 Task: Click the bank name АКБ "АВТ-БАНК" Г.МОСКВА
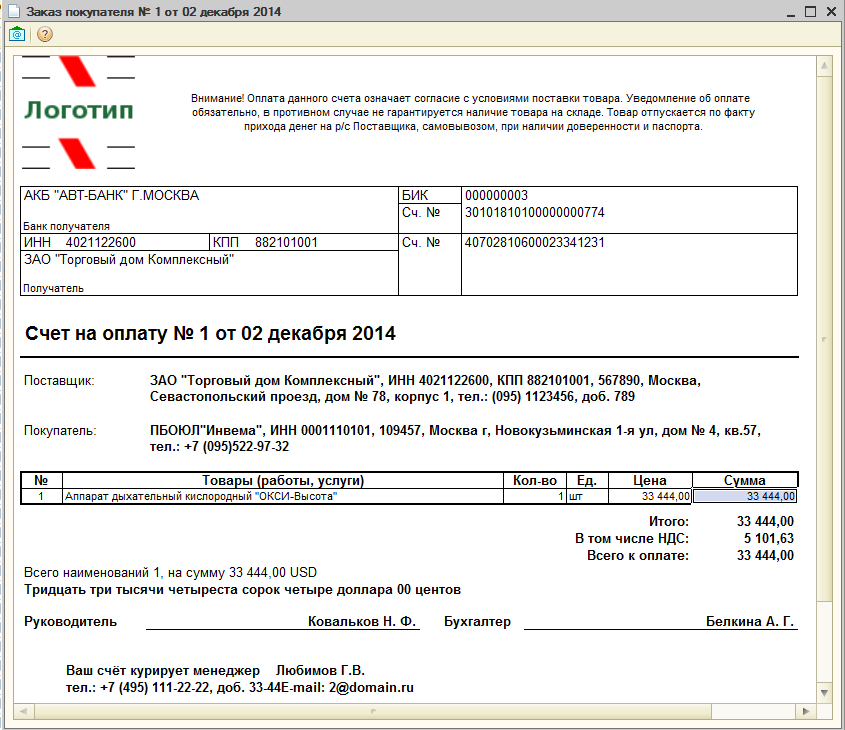(111, 195)
